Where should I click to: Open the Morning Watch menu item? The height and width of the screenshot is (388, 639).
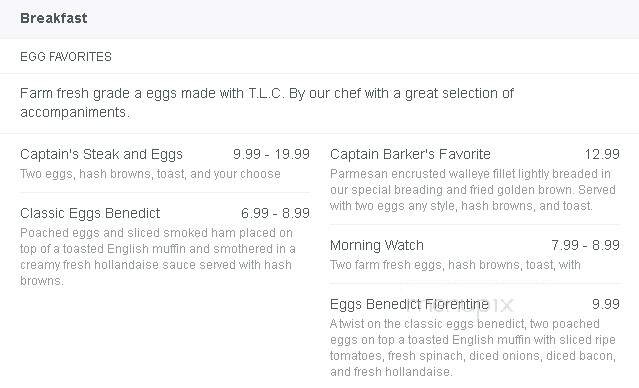(x=377, y=245)
